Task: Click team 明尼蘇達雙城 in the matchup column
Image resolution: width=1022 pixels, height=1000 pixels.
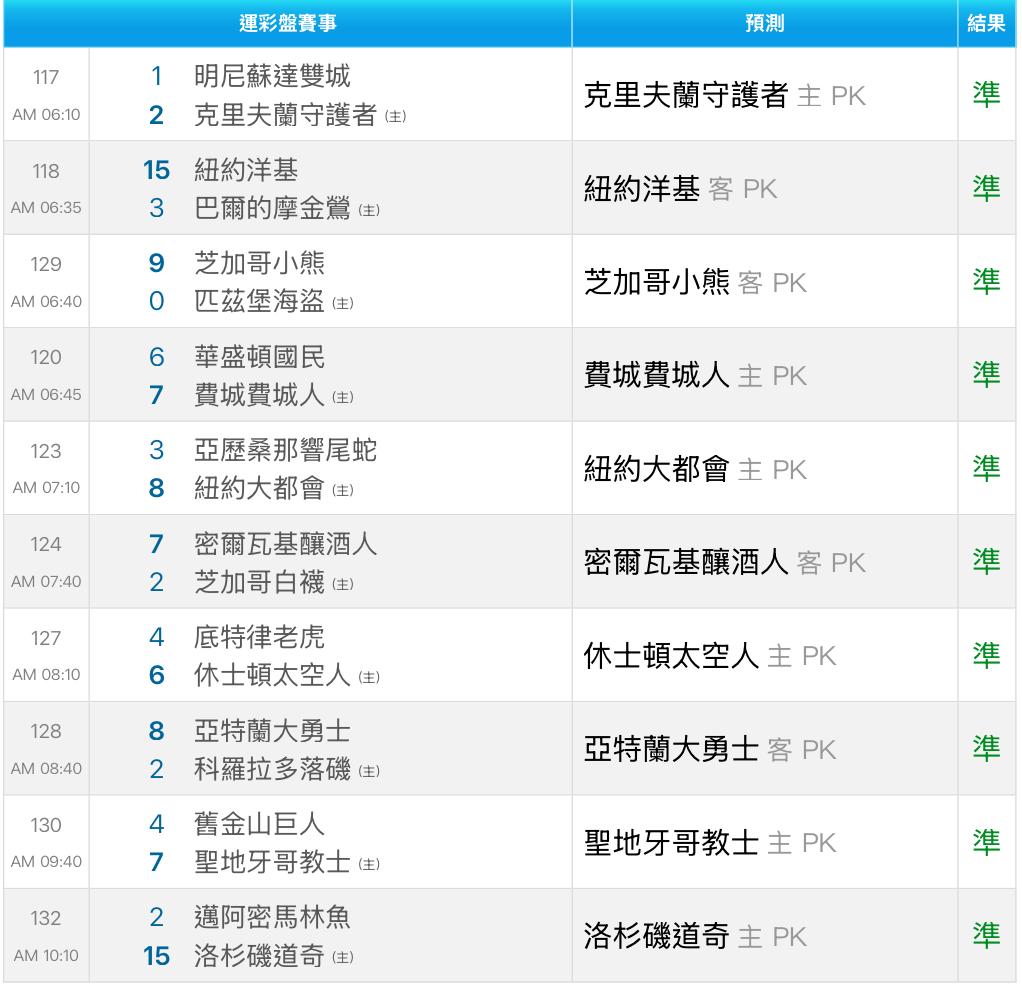Action: [272, 76]
